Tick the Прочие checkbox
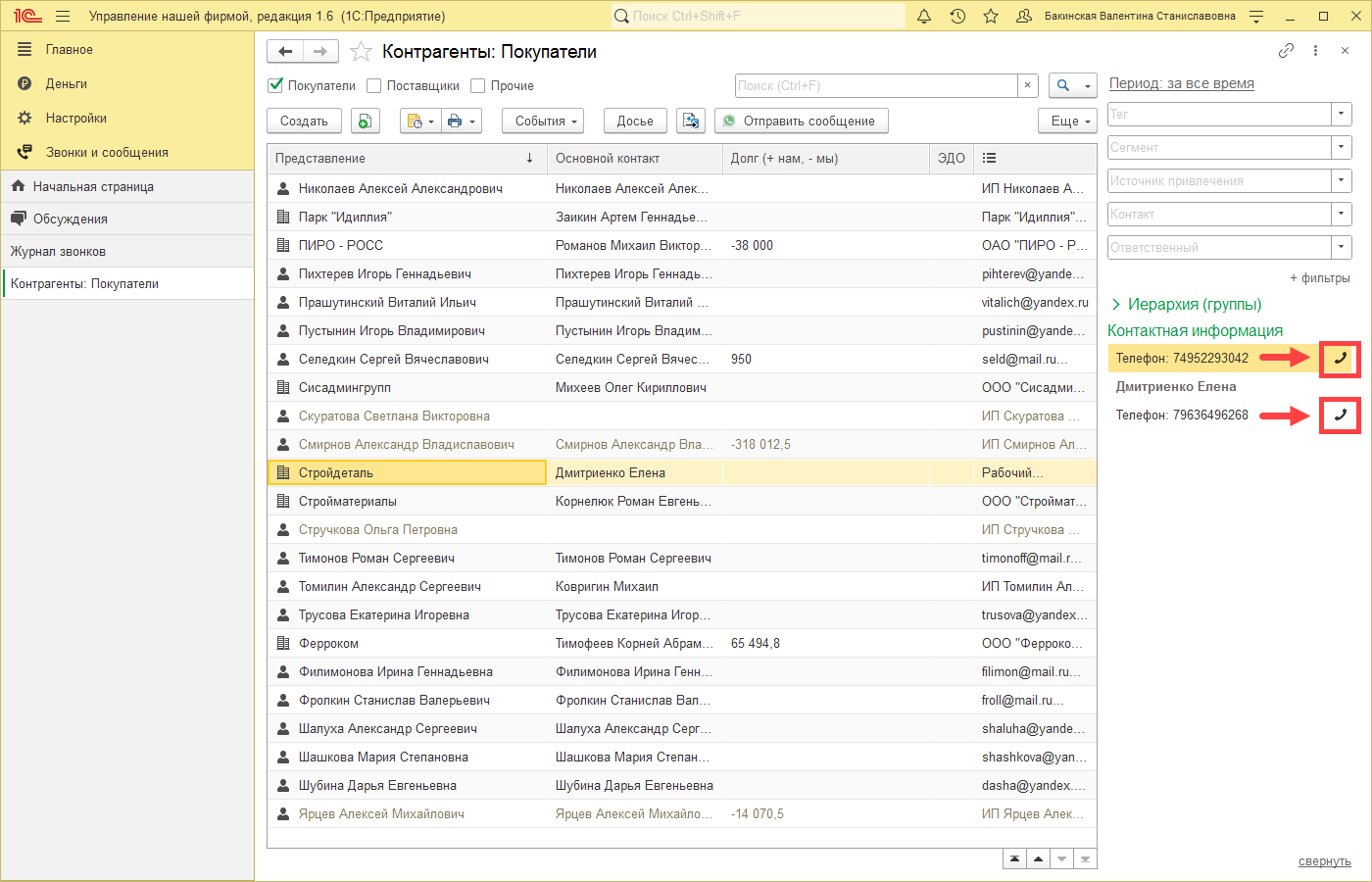The image size is (1372, 882). pyautogui.click(x=478, y=86)
